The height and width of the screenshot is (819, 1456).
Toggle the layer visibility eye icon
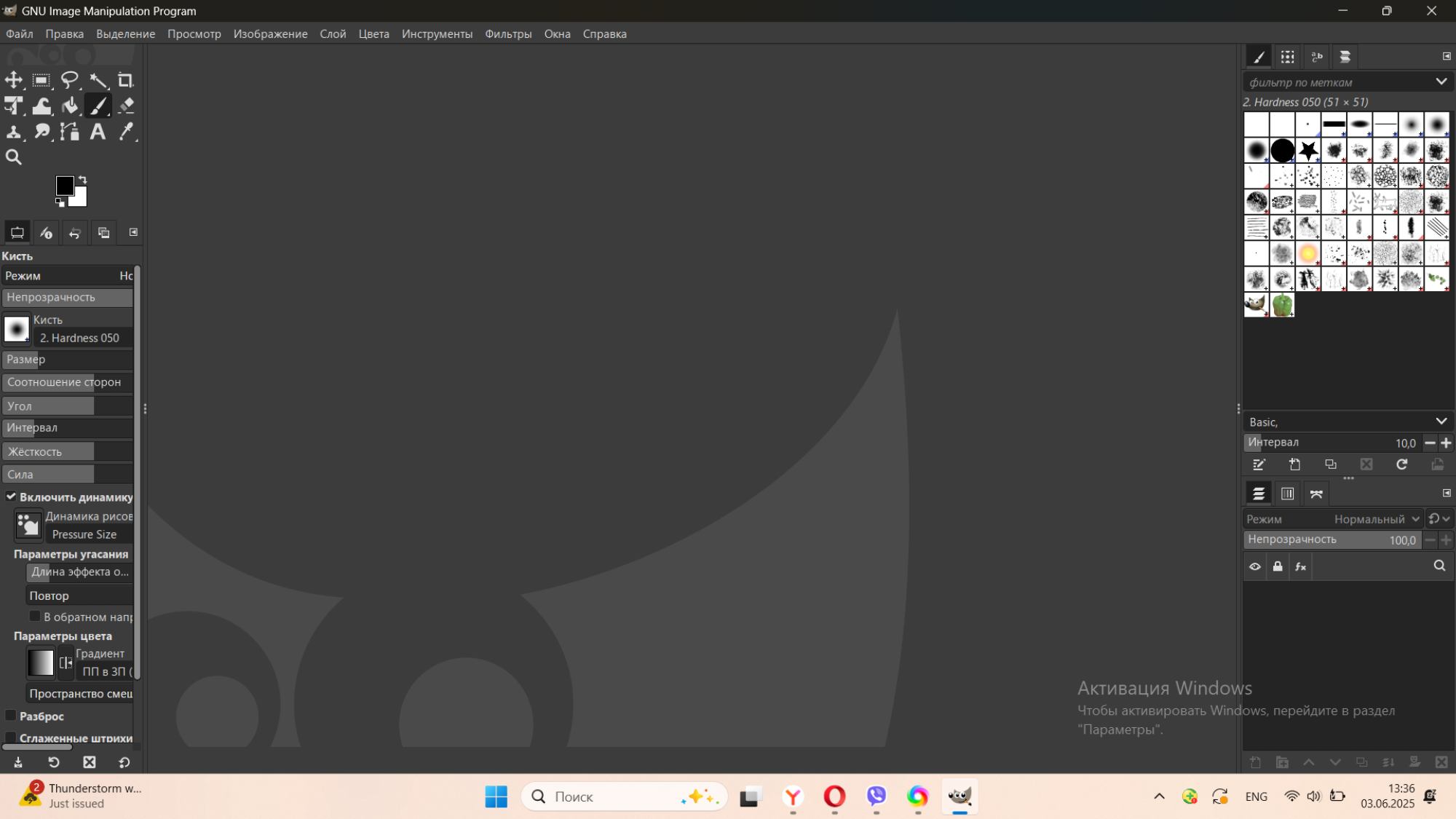[1255, 566]
